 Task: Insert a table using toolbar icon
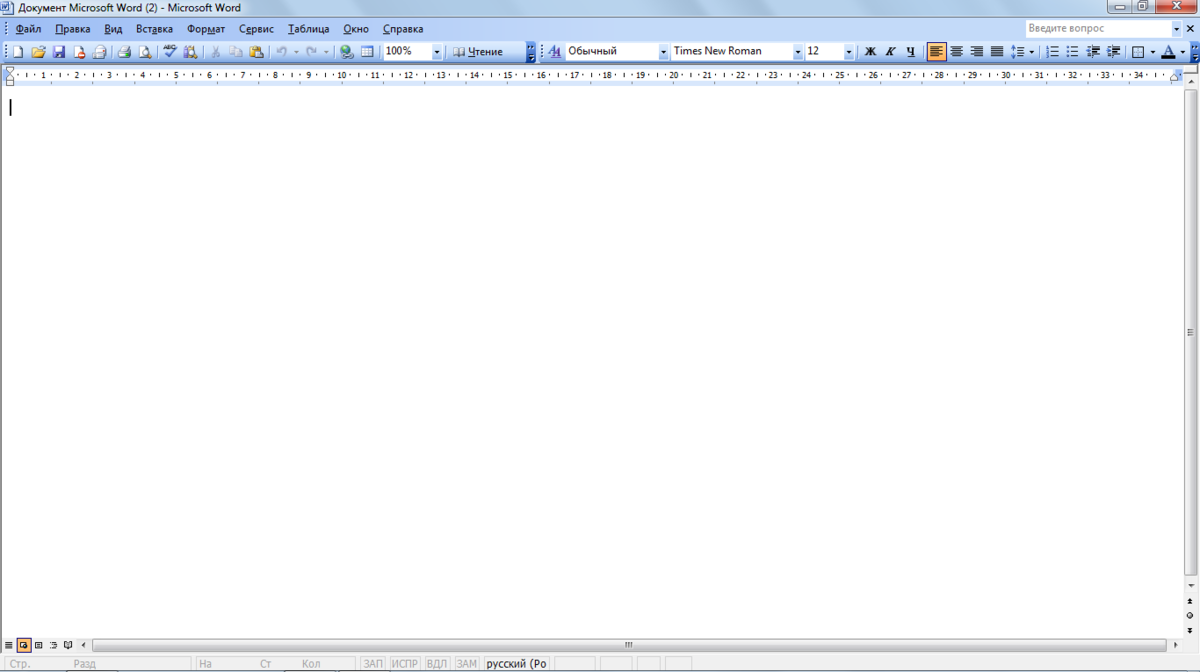(367, 52)
